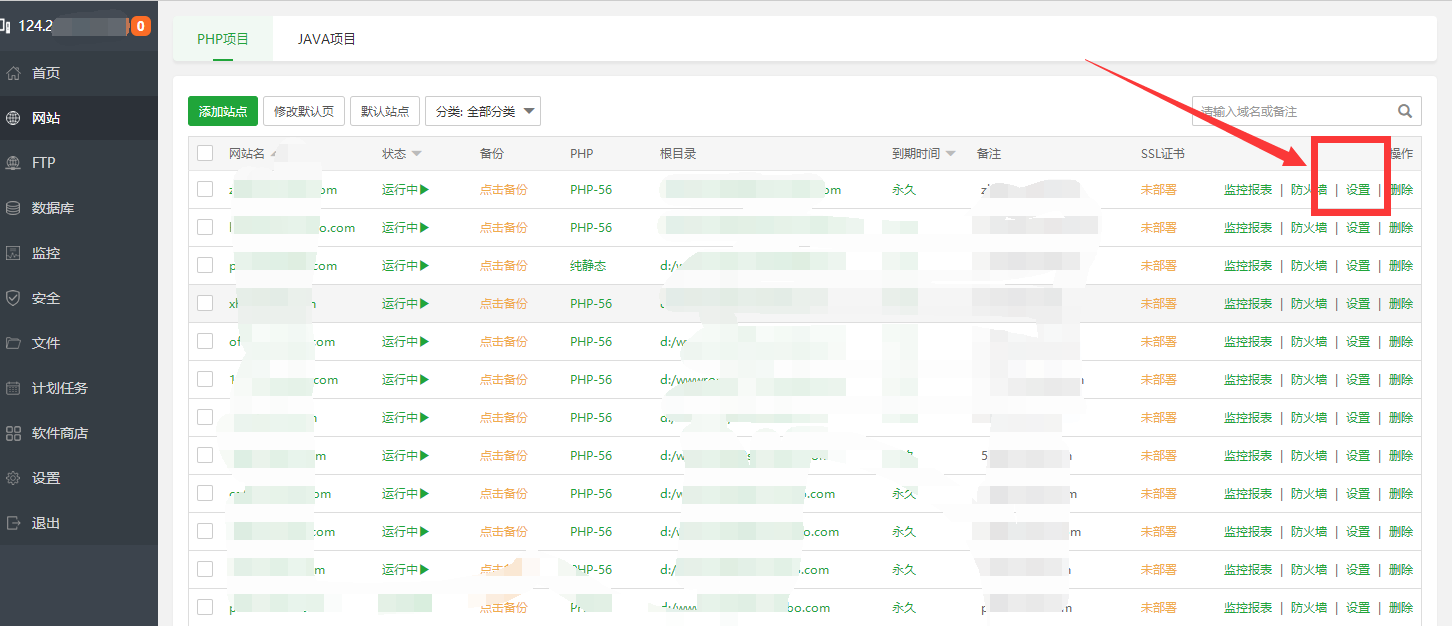Go to the 数据库 section
This screenshot has width=1452, height=626.
tap(50, 207)
